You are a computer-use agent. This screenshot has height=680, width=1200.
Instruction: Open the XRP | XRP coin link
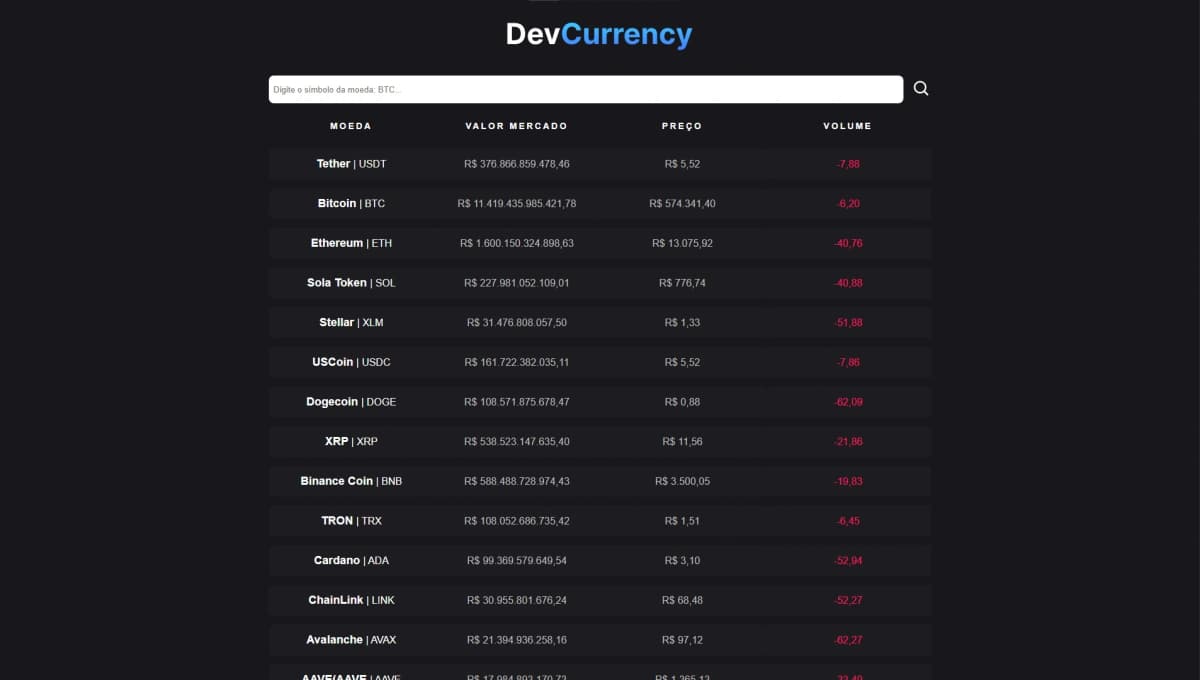(351, 441)
